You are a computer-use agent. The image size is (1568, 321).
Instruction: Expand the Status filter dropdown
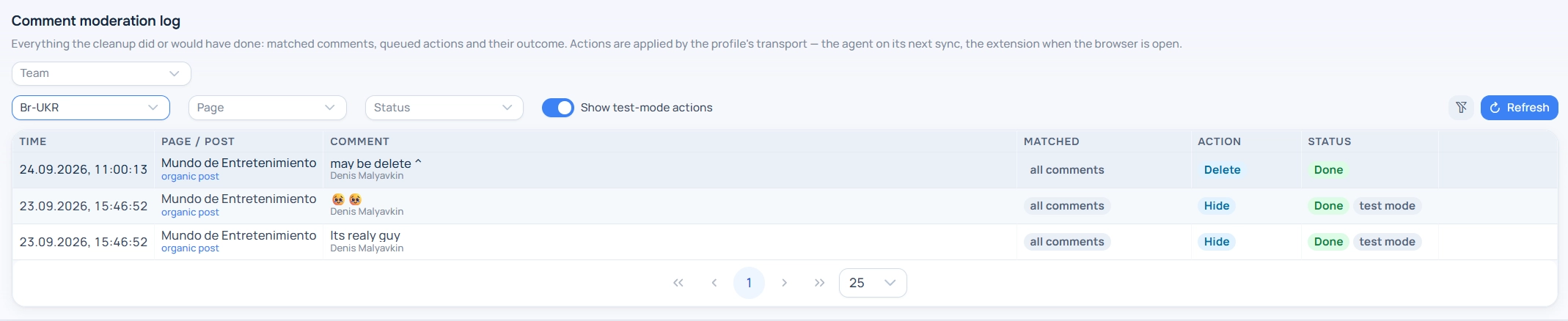444,108
